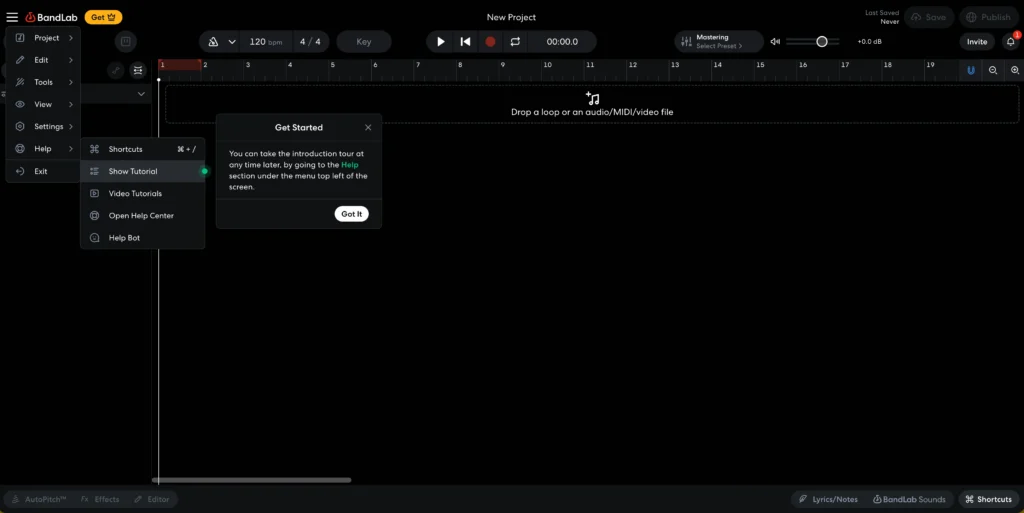This screenshot has height=513, width=1024.
Task: Open the Settings submenu
Action: point(44,127)
